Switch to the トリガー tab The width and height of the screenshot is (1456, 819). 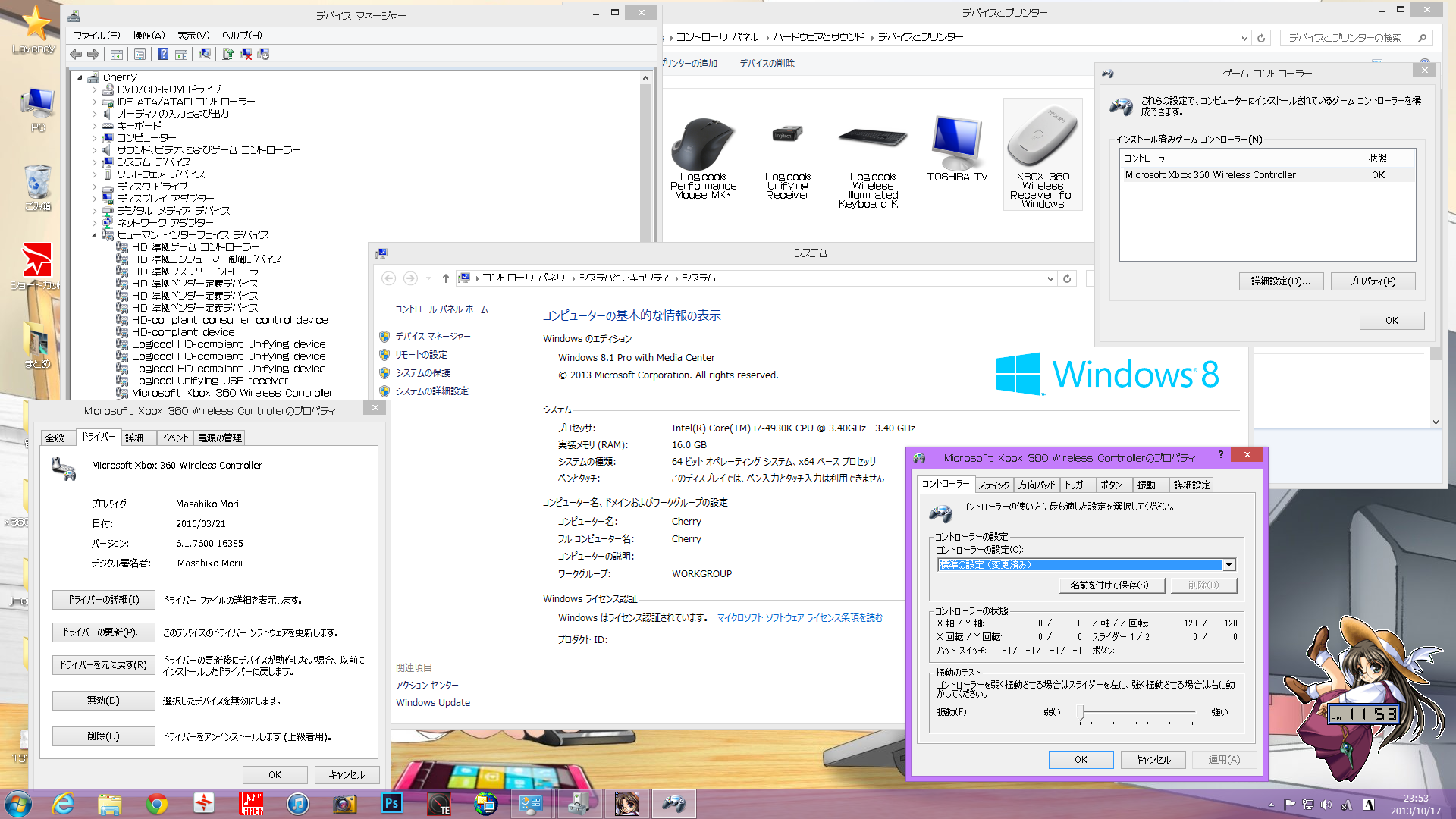point(1078,485)
